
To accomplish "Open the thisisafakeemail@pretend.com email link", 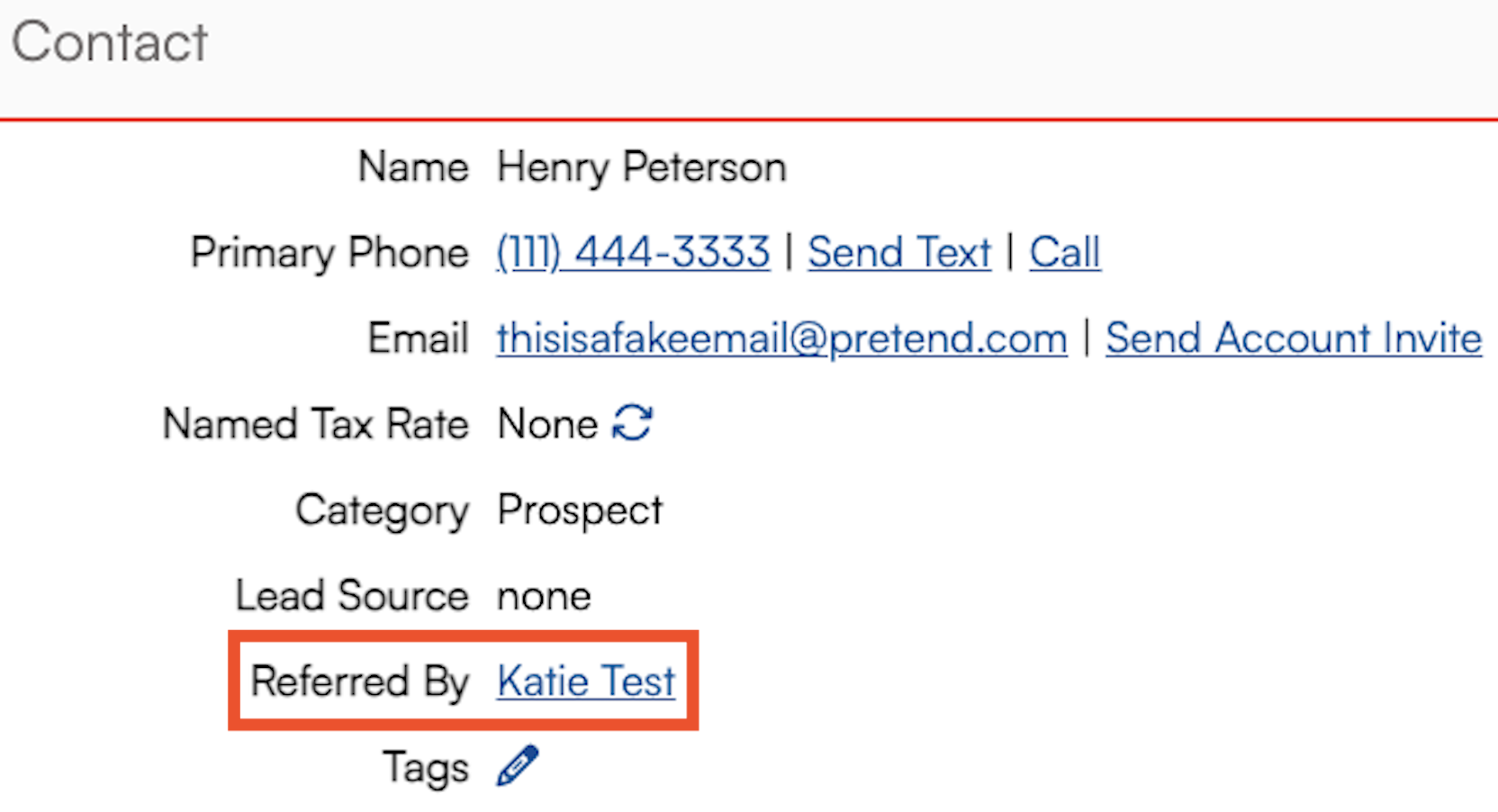I will (781, 338).
